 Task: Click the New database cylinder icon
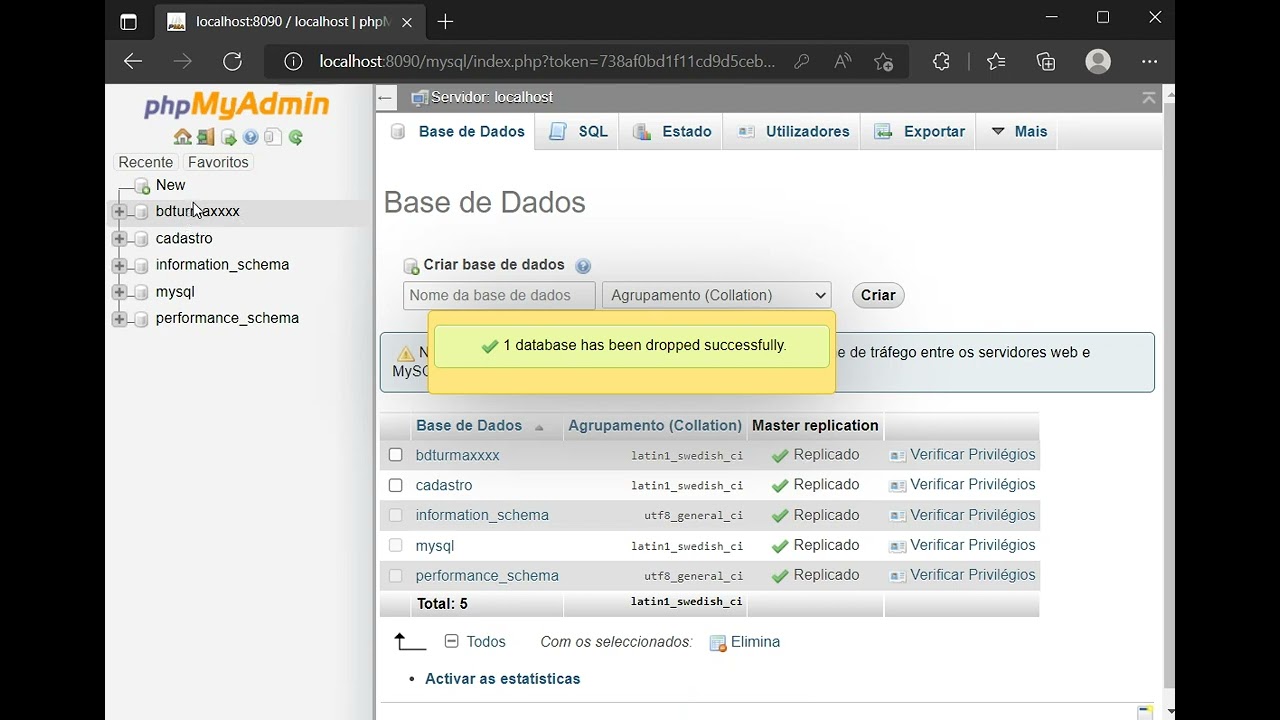pyautogui.click(x=142, y=186)
